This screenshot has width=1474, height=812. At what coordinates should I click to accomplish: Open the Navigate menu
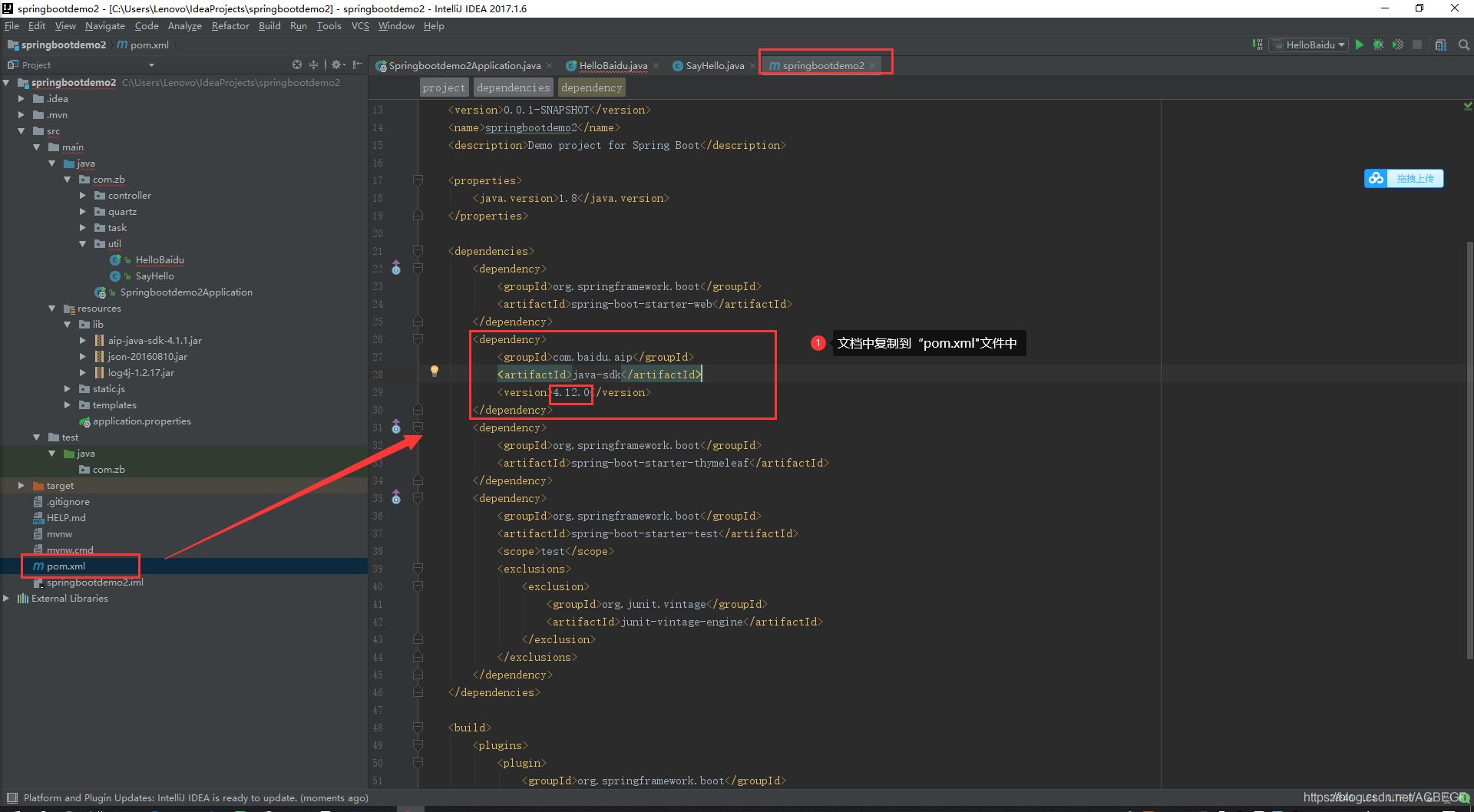click(105, 26)
